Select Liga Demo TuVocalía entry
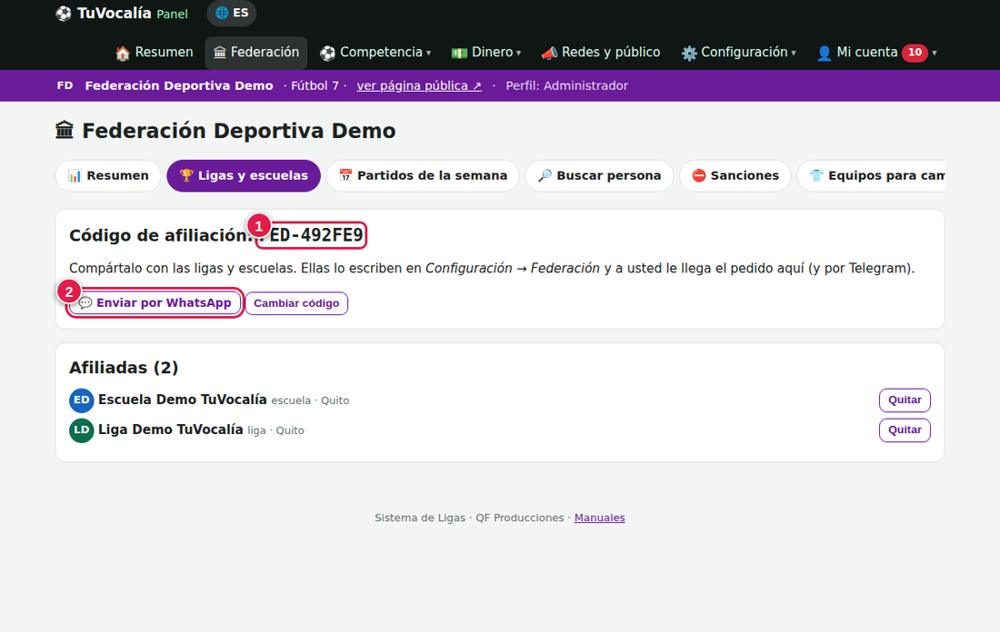Screen dimensions: 1000x632 170,430
